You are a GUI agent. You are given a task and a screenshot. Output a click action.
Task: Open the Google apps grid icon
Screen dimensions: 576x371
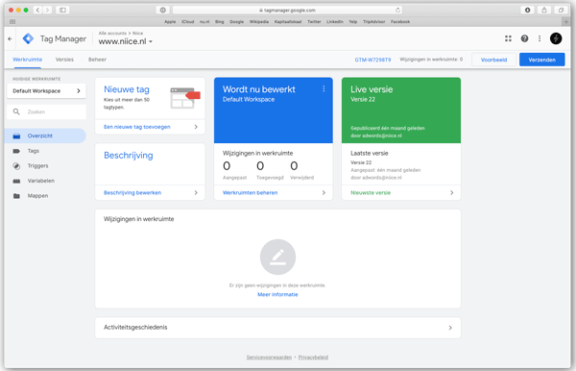[x=508, y=38]
